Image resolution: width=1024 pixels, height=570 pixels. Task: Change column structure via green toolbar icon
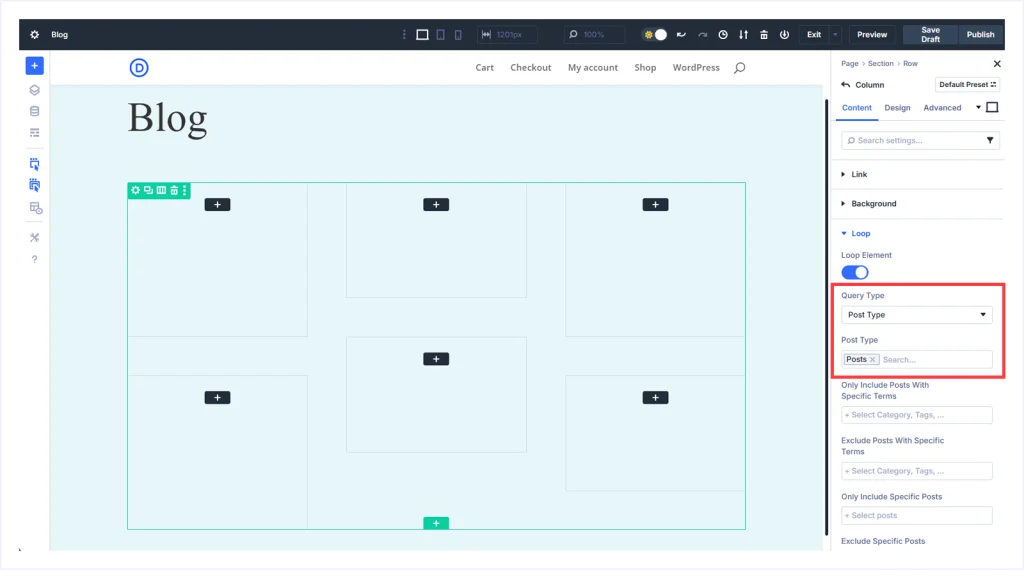161,190
